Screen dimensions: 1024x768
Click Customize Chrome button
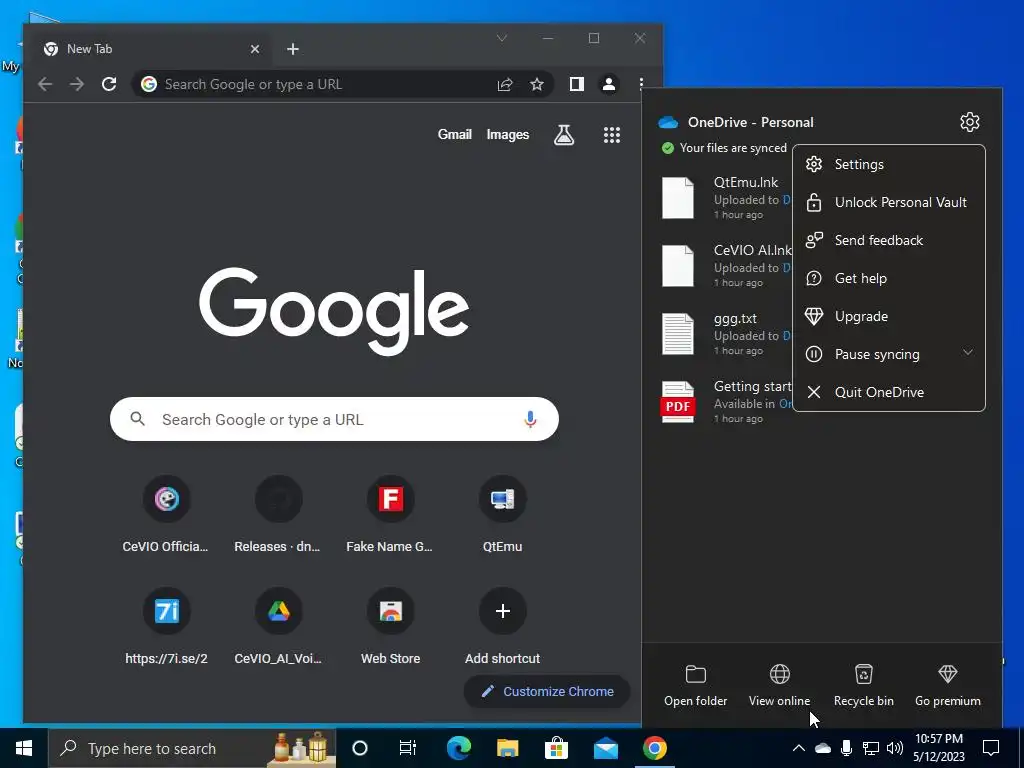click(547, 692)
